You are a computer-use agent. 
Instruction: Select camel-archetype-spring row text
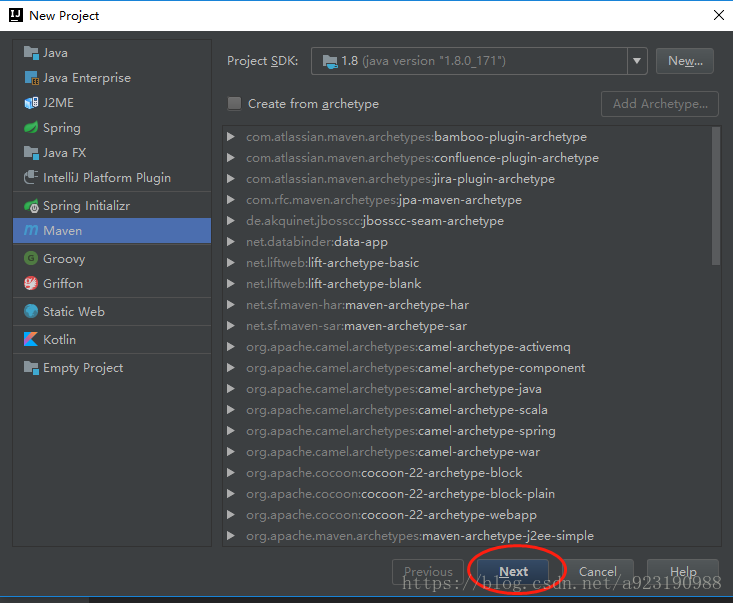[401, 431]
